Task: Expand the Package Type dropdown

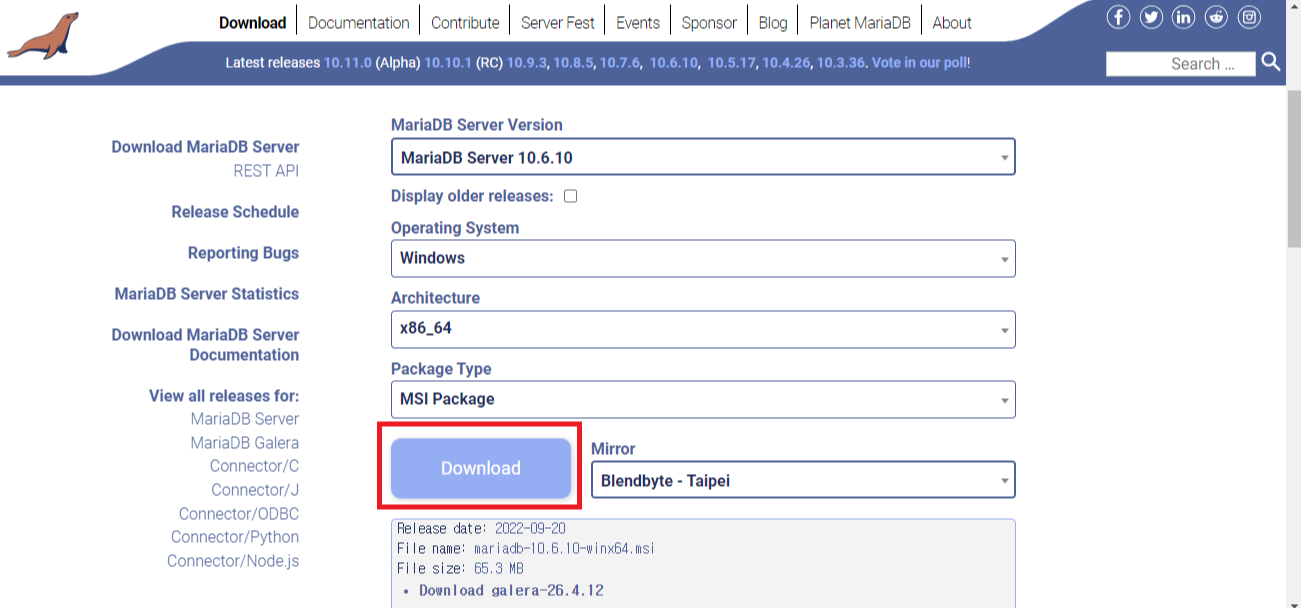Action: (703, 399)
